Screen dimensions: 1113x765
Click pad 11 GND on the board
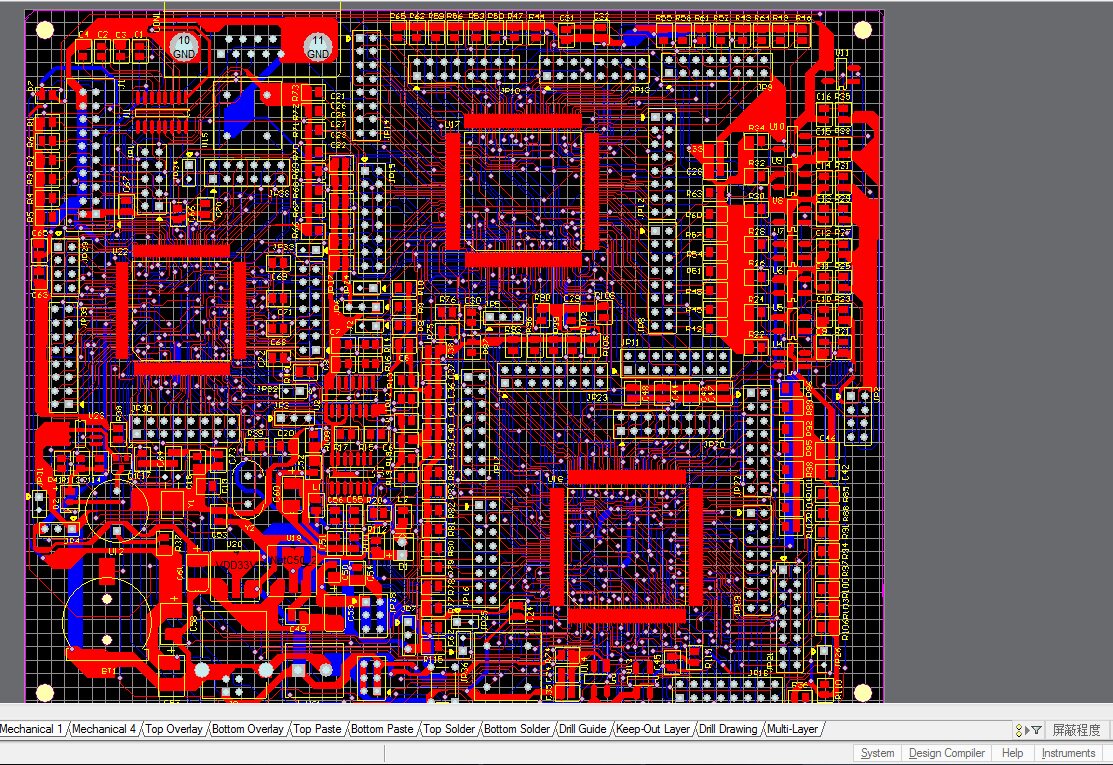coord(317,48)
